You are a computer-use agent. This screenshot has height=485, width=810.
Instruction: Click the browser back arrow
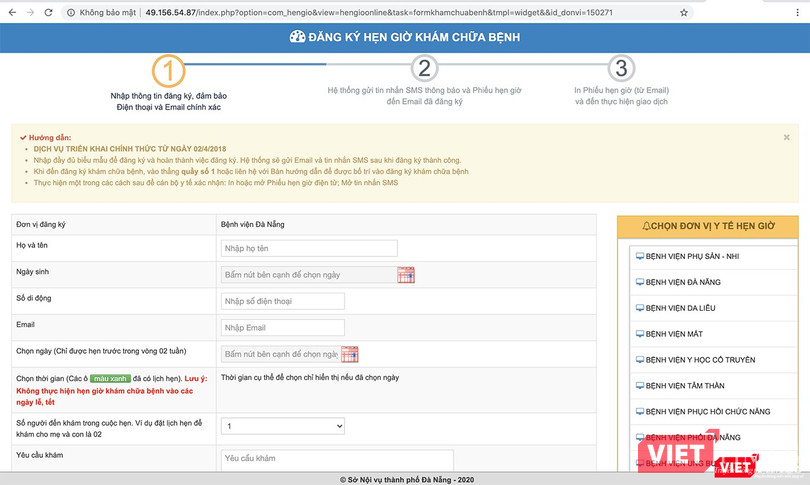[x=8, y=13]
